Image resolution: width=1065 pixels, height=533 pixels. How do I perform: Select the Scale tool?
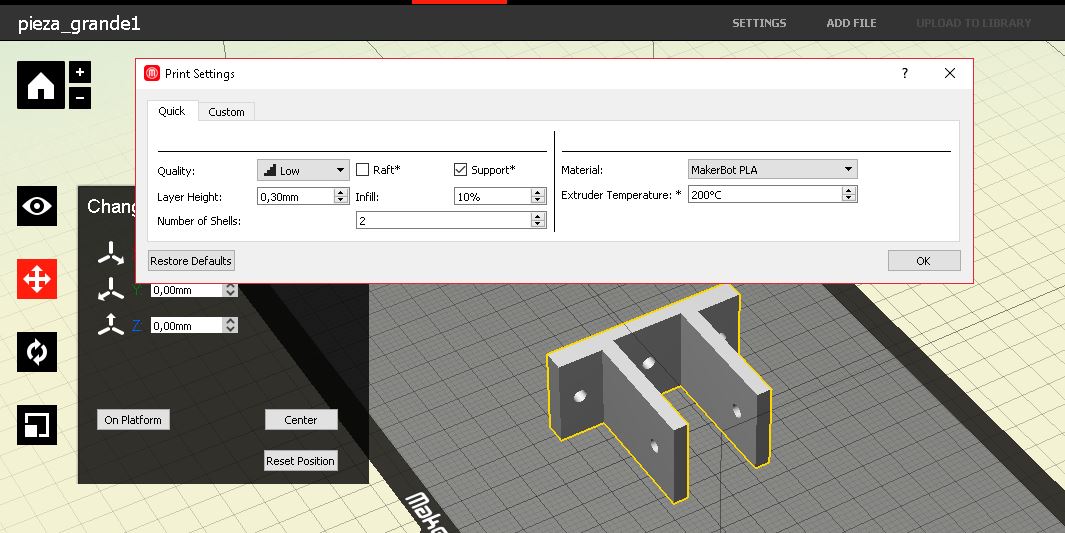(37, 425)
